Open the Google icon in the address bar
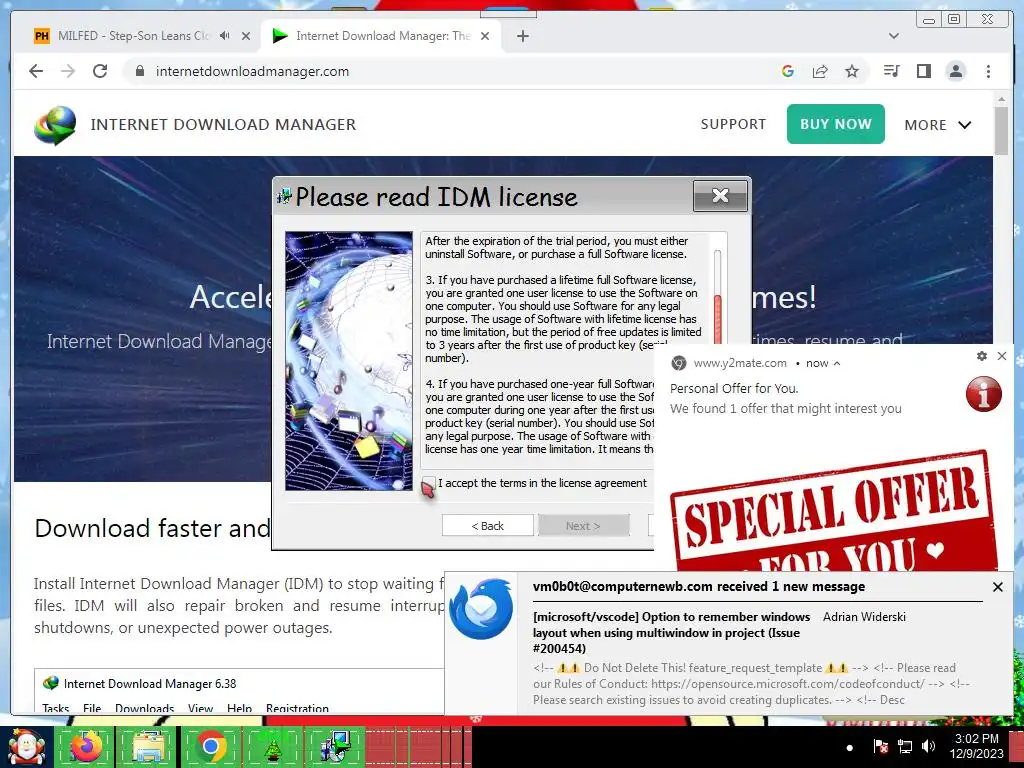Screen dimensions: 1024x768 pos(788,71)
